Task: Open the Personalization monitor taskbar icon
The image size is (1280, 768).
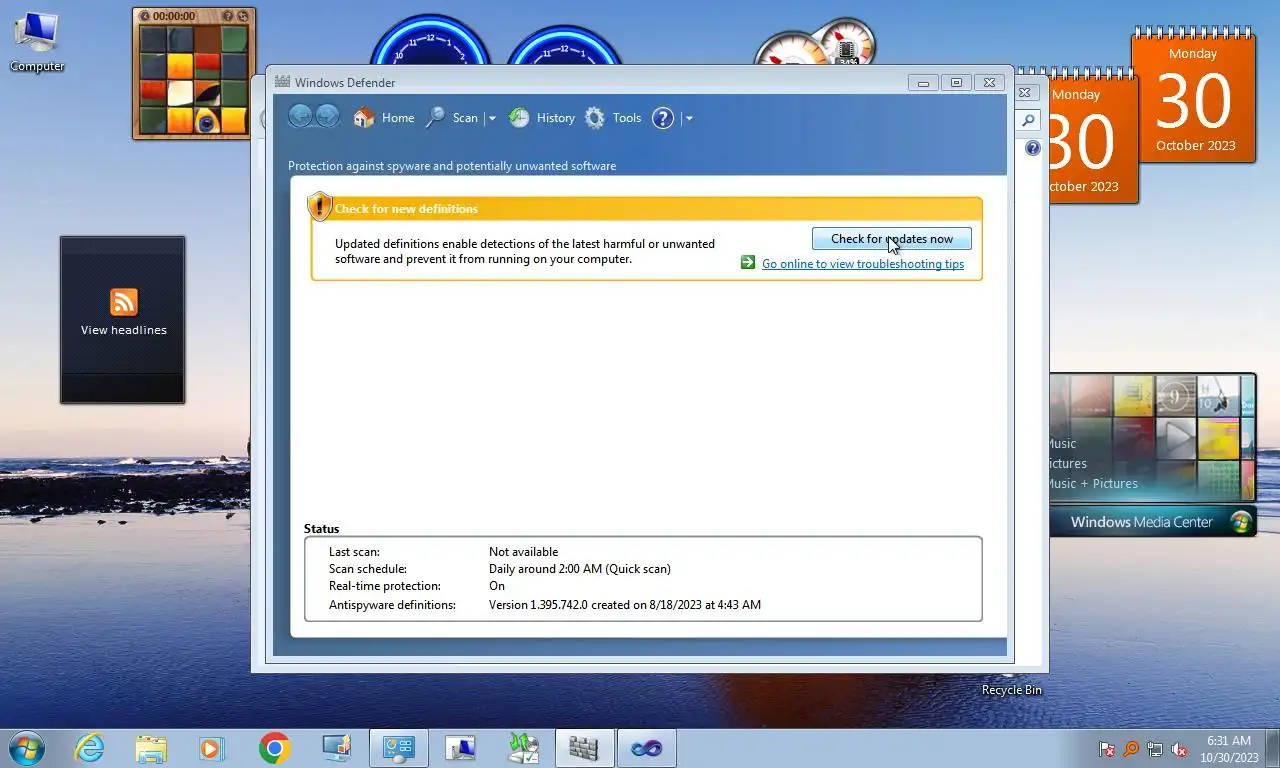Action: (336, 747)
